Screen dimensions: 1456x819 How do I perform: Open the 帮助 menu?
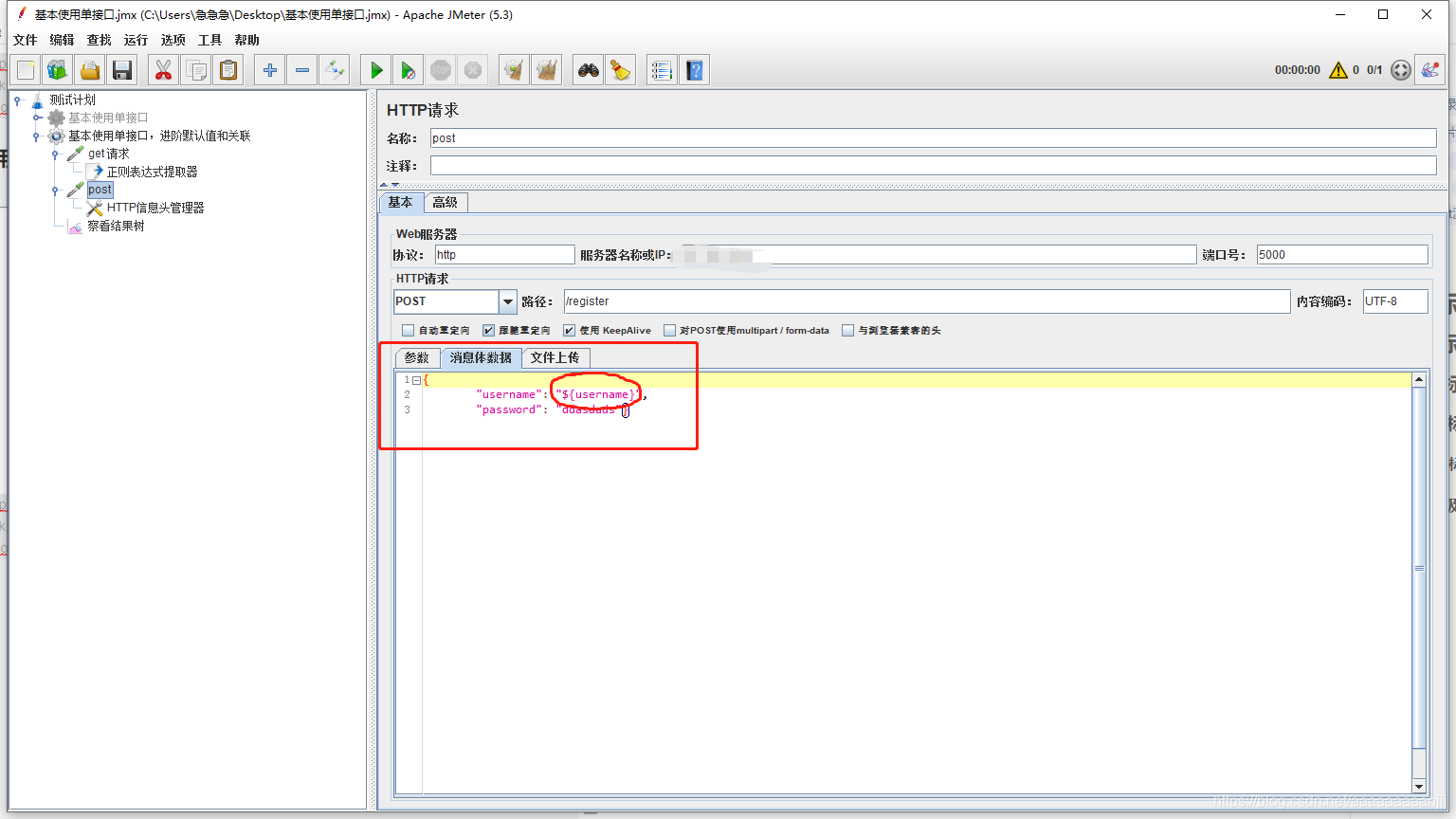click(x=246, y=40)
